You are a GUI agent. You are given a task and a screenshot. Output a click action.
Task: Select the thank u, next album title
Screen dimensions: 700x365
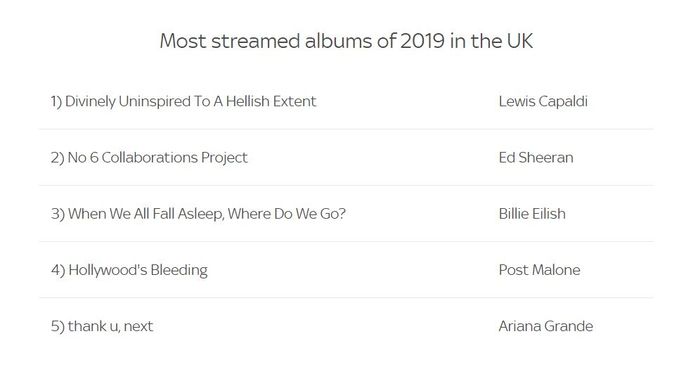click(110, 327)
